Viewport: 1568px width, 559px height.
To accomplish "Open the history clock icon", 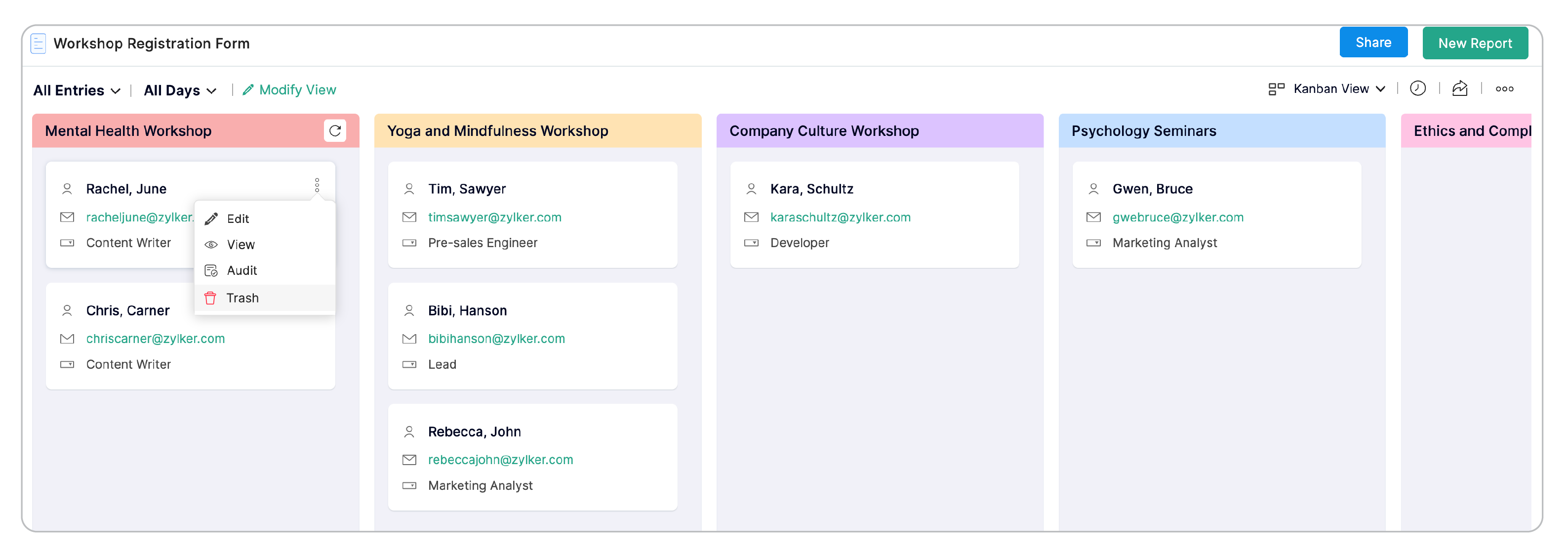I will click(x=1418, y=88).
